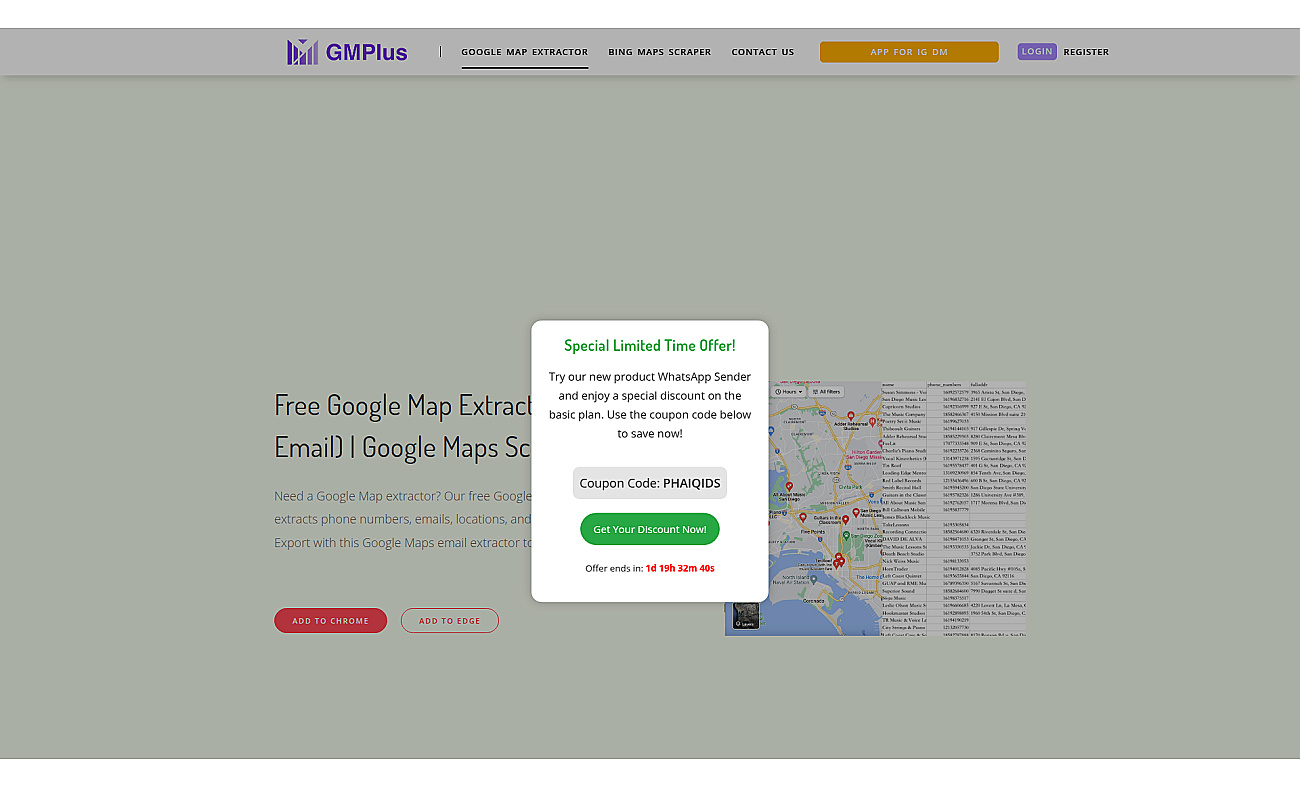Select the coupon code PHAIQIDS box
Viewport: 1300px width, 788px height.
(x=650, y=483)
